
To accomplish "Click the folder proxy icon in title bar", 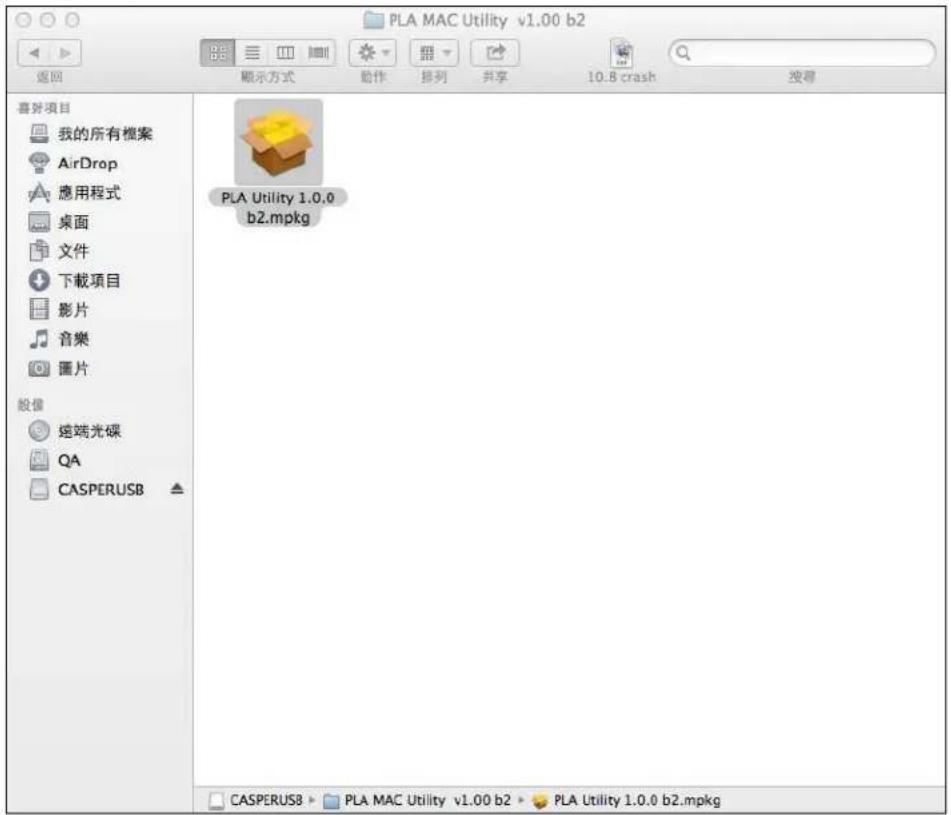I will click(x=374, y=21).
